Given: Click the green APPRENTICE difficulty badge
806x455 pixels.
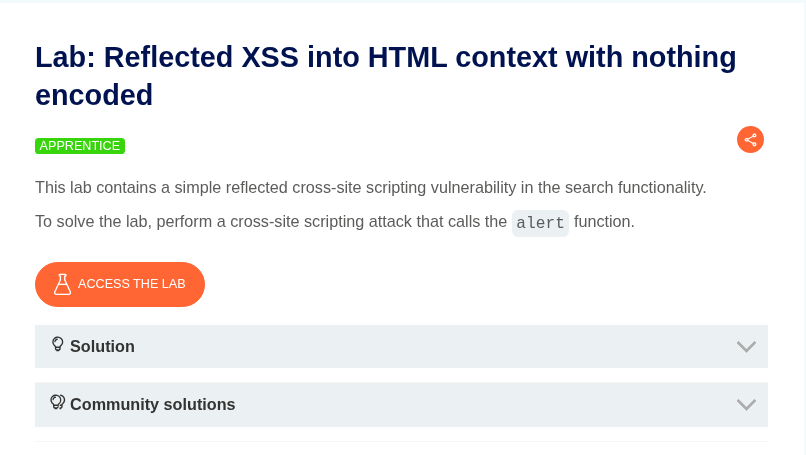Looking at the screenshot, I should click(80, 146).
